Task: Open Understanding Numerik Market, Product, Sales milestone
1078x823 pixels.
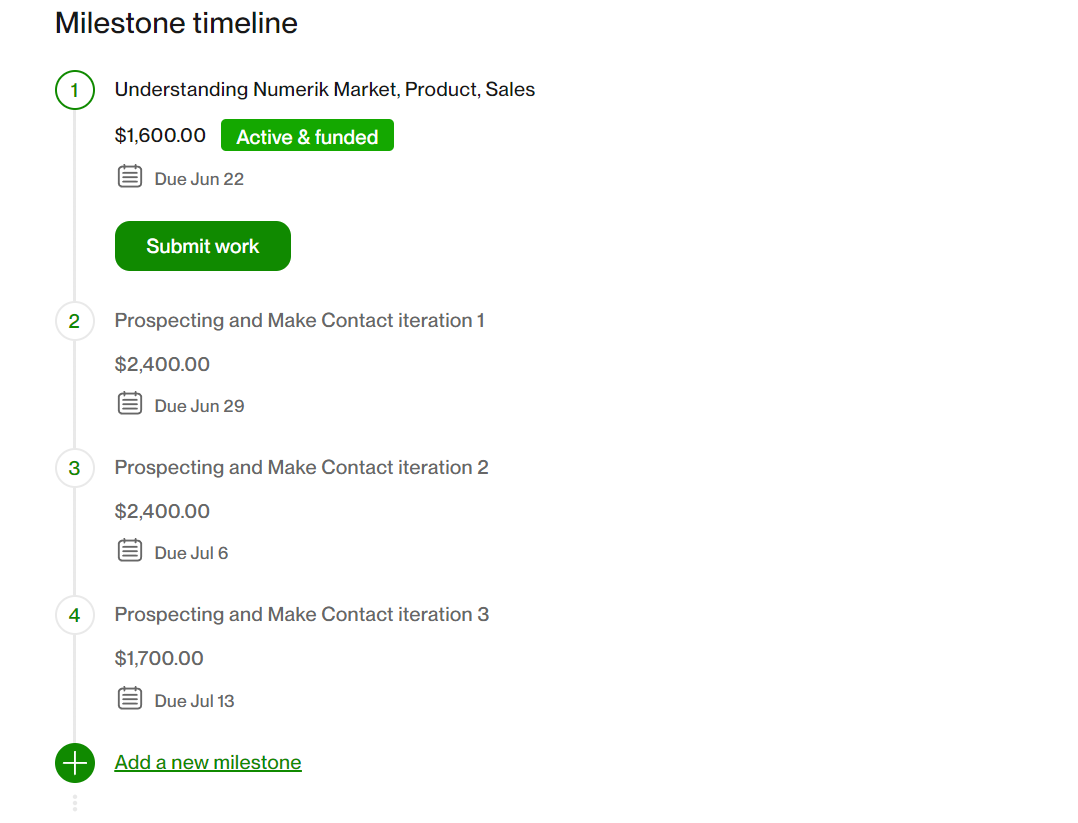Action: (324, 89)
